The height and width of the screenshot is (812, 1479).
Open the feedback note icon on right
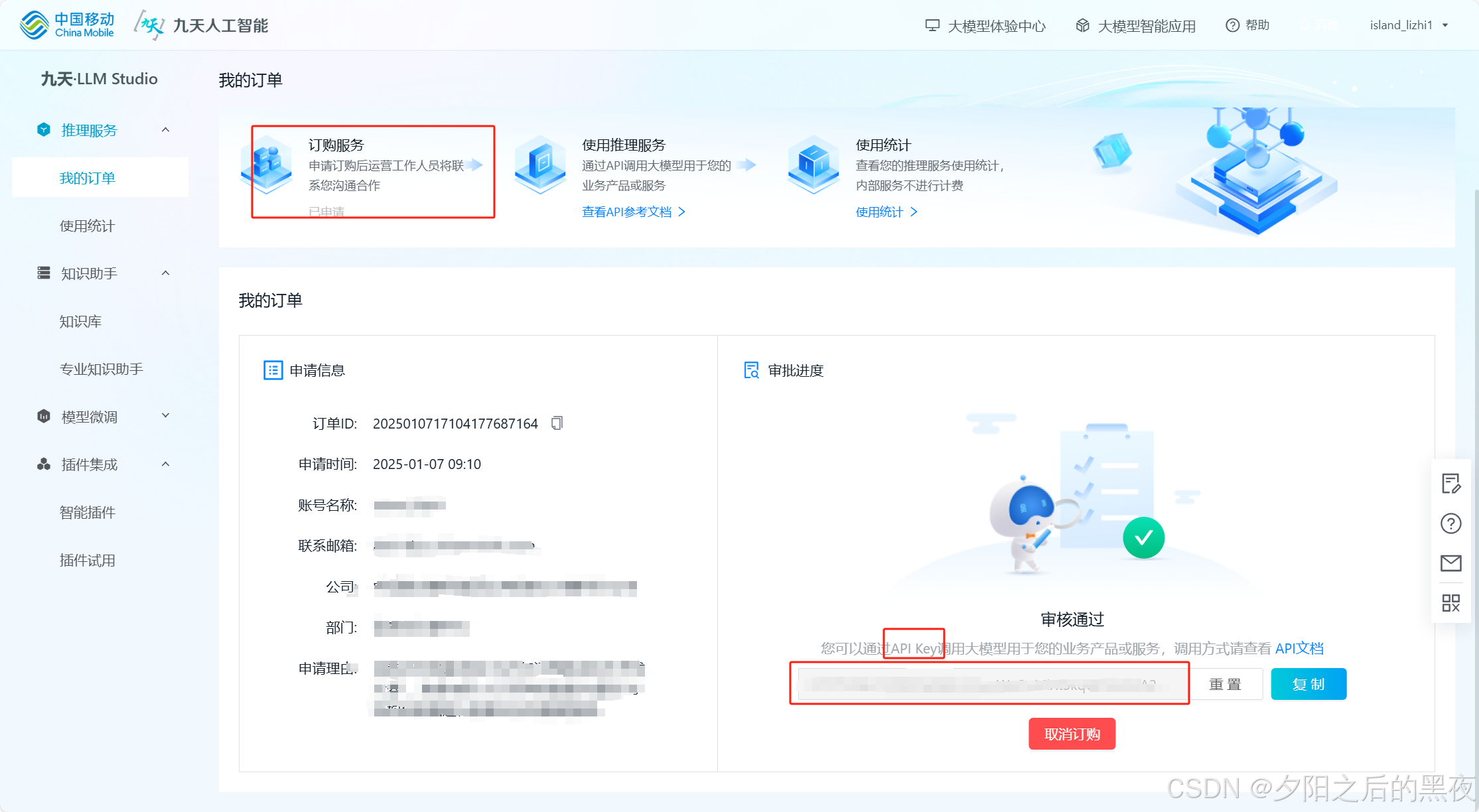click(x=1451, y=484)
